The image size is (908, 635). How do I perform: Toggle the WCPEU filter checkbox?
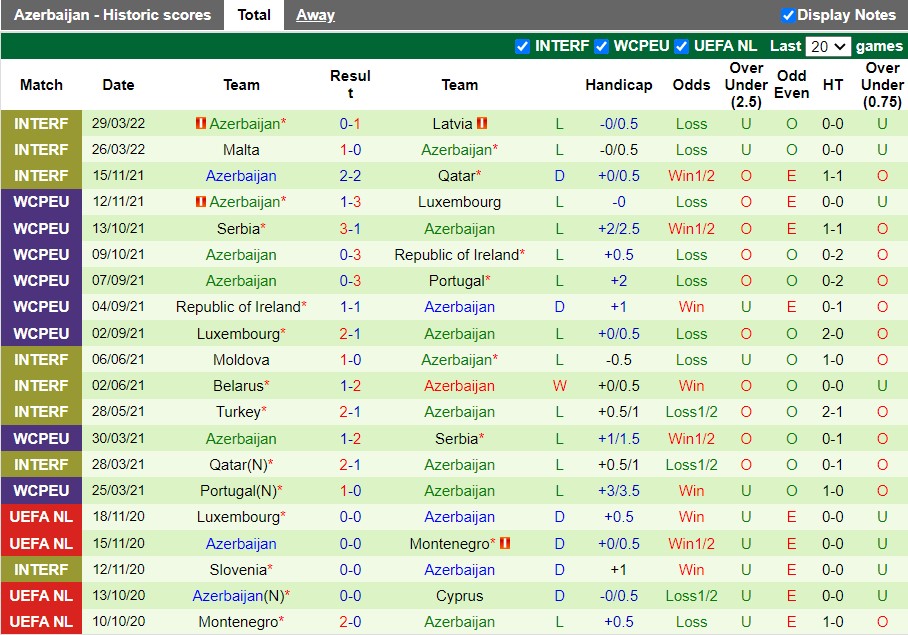click(601, 46)
